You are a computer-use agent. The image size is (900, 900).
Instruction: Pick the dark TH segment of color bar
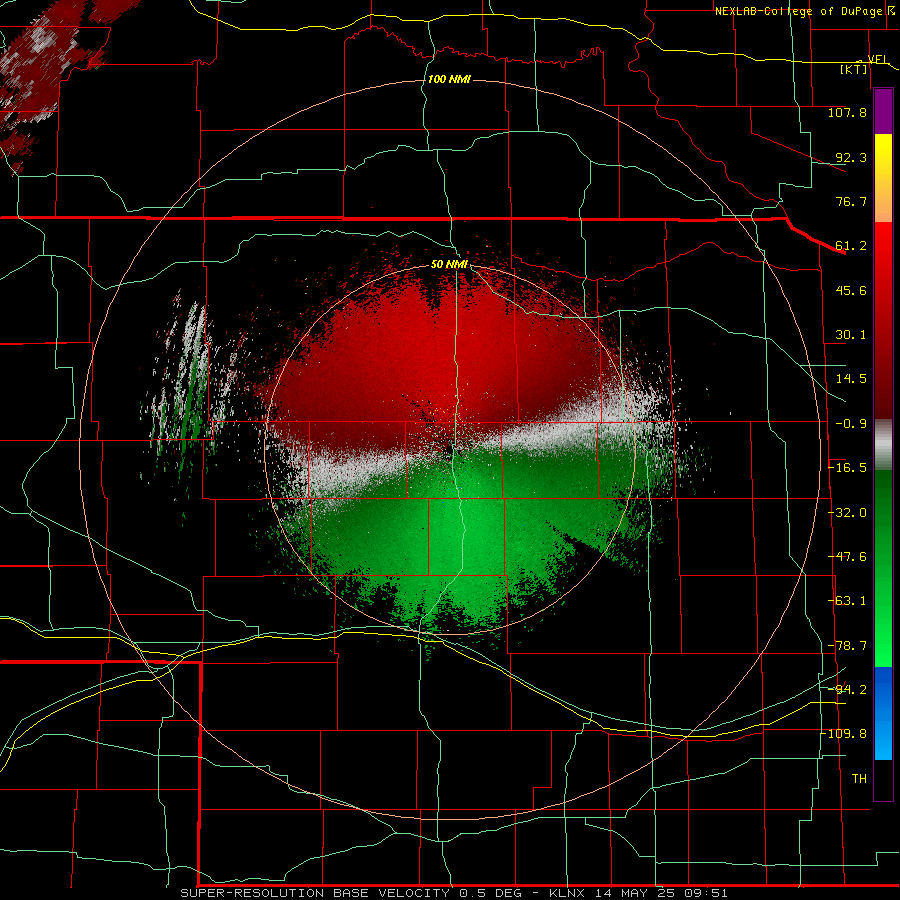(883, 779)
